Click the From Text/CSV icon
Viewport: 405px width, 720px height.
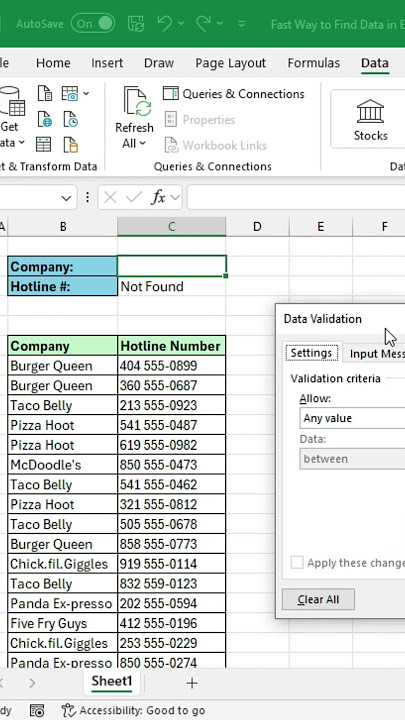[x=45, y=94]
